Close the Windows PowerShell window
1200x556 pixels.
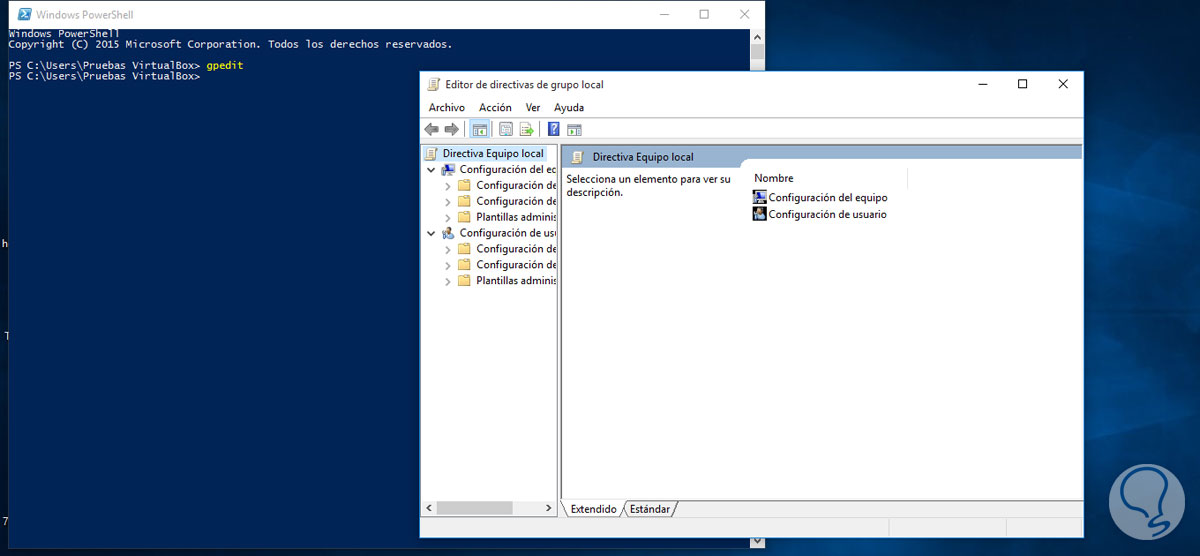point(745,14)
